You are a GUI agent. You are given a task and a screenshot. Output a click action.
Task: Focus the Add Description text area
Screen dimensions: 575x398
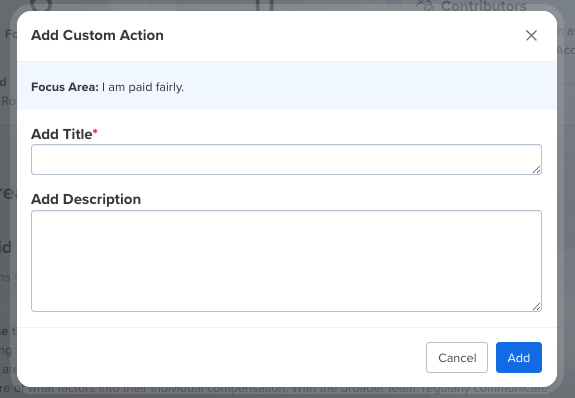[286, 261]
